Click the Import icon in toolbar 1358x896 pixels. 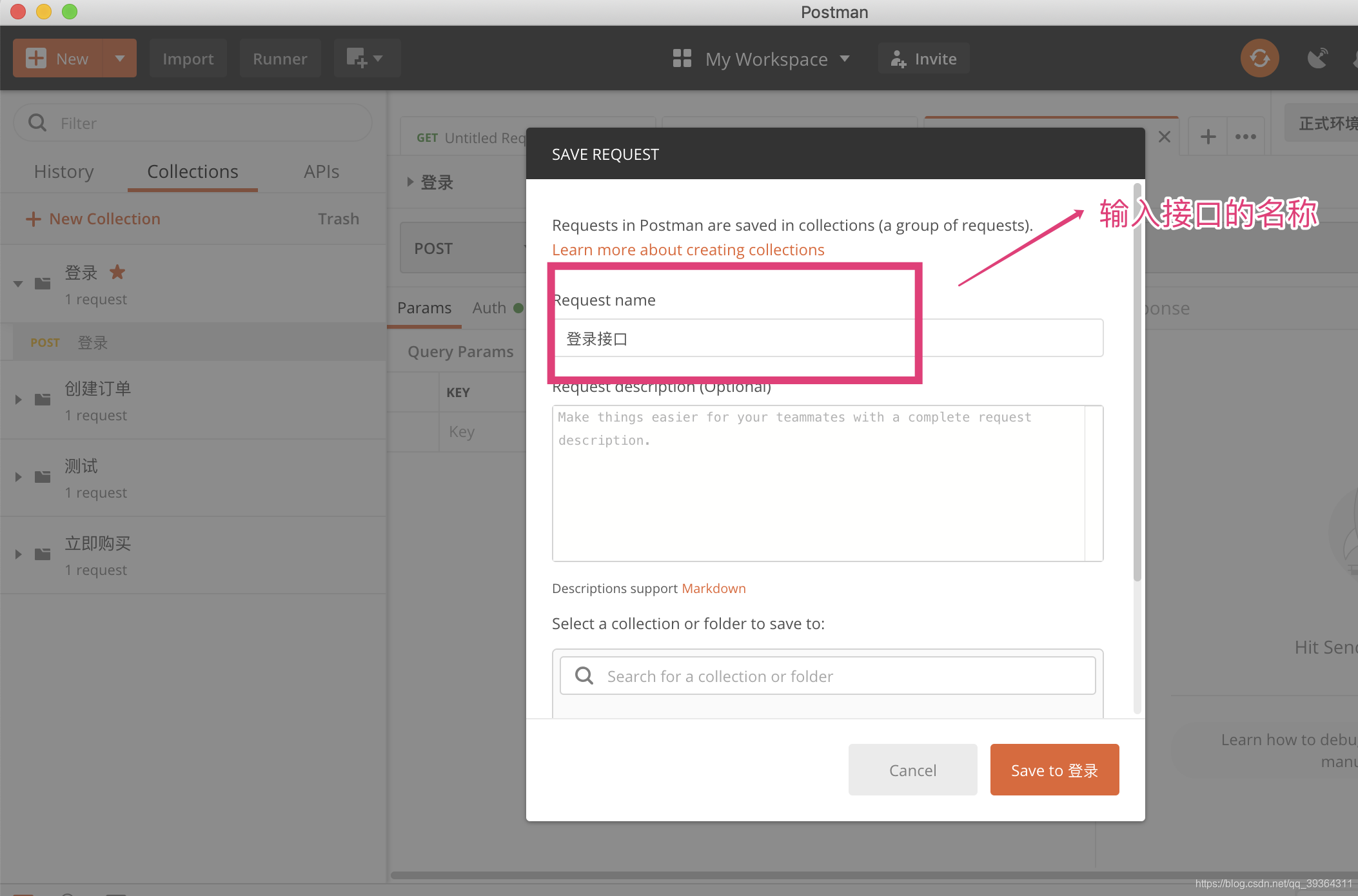(187, 59)
